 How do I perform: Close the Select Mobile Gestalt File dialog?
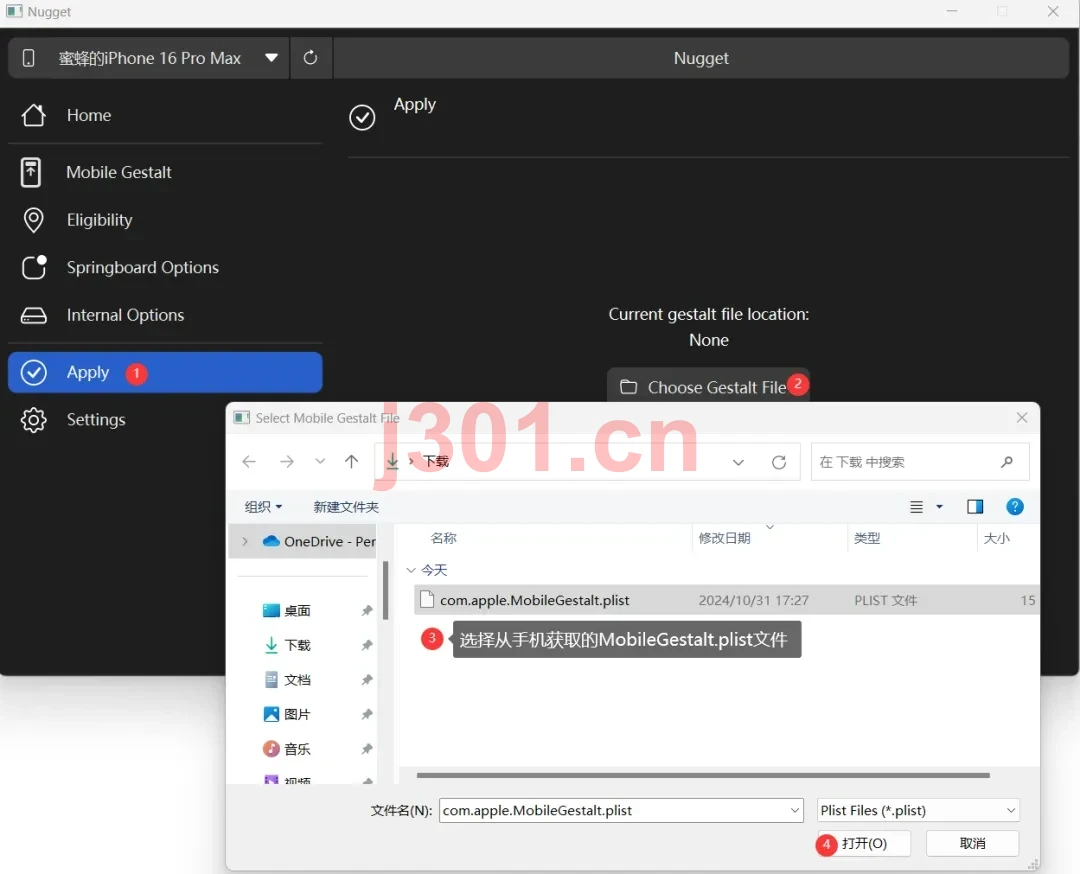click(1022, 418)
